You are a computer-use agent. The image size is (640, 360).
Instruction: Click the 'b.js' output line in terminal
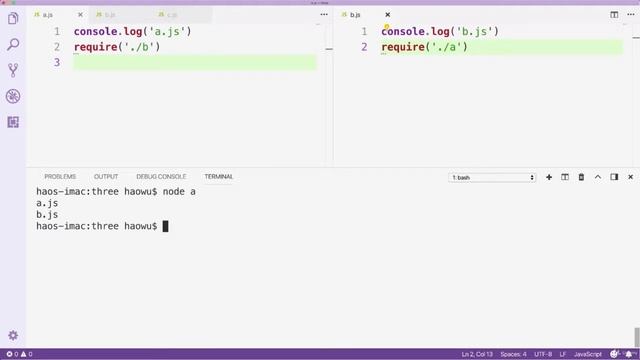point(47,215)
